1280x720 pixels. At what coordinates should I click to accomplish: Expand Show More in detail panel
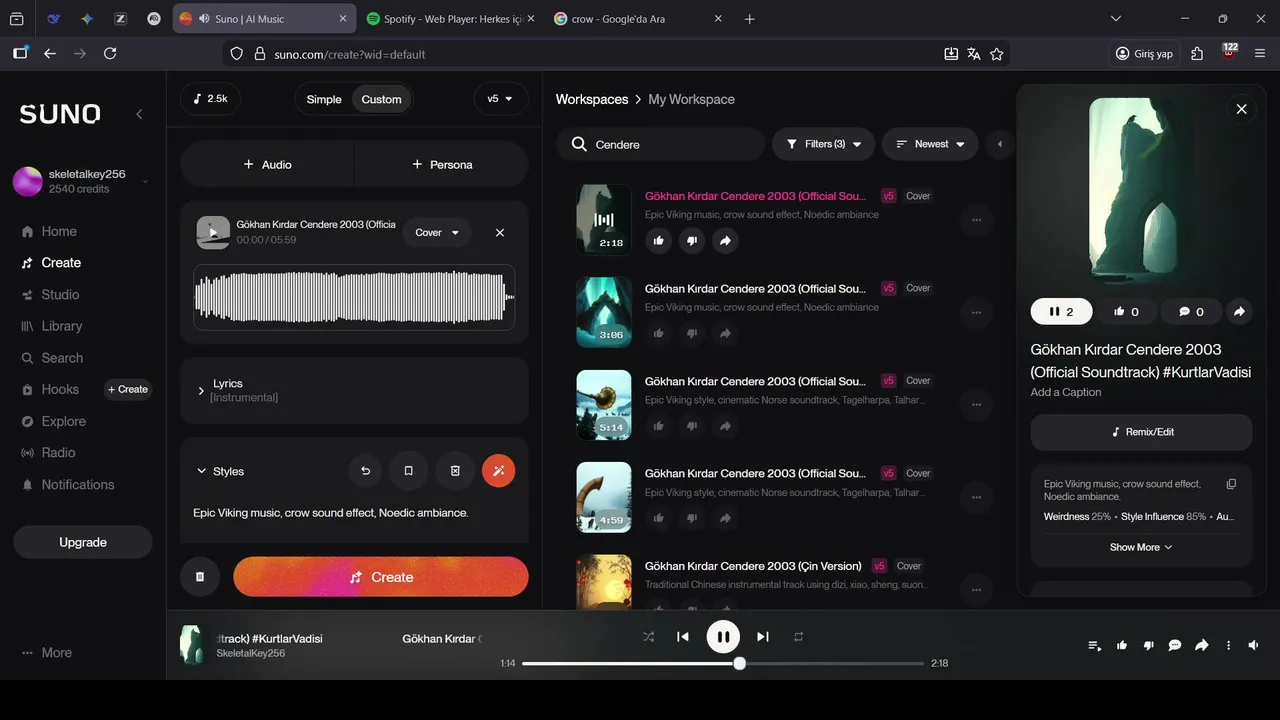point(1141,547)
